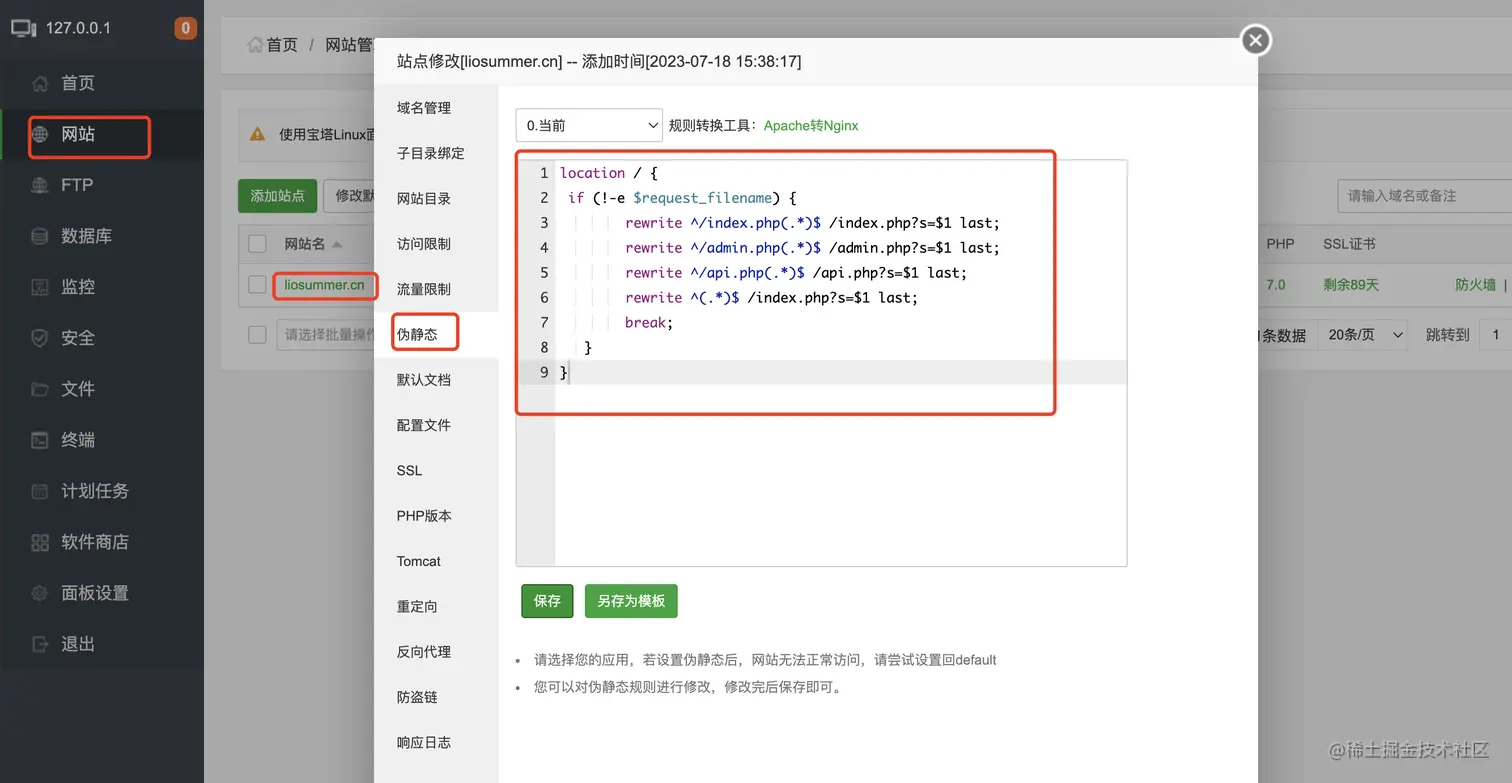Click the 剩余89天 SSL certificate link
Screen dimensions: 1512x783
pos(1351,285)
